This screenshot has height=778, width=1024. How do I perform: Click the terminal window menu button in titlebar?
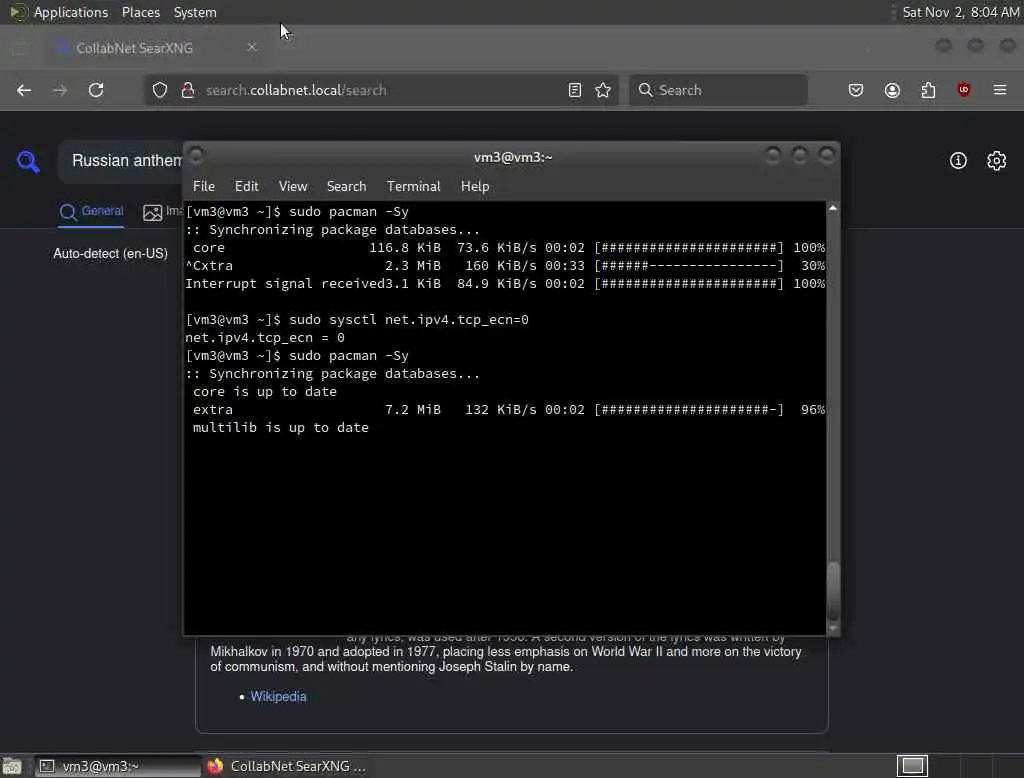[x=196, y=155]
